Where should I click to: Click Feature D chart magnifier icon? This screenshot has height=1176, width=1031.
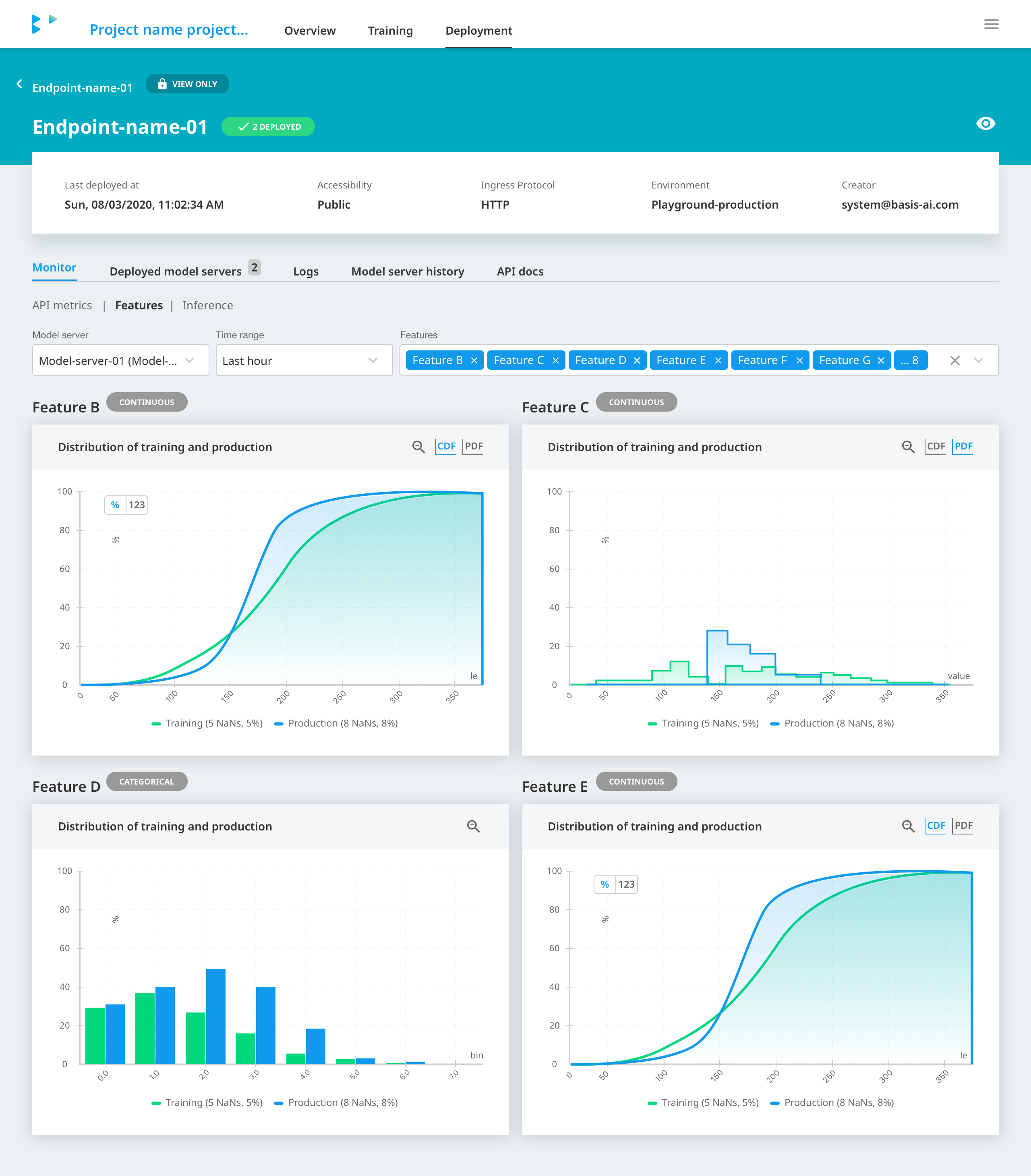point(473,826)
